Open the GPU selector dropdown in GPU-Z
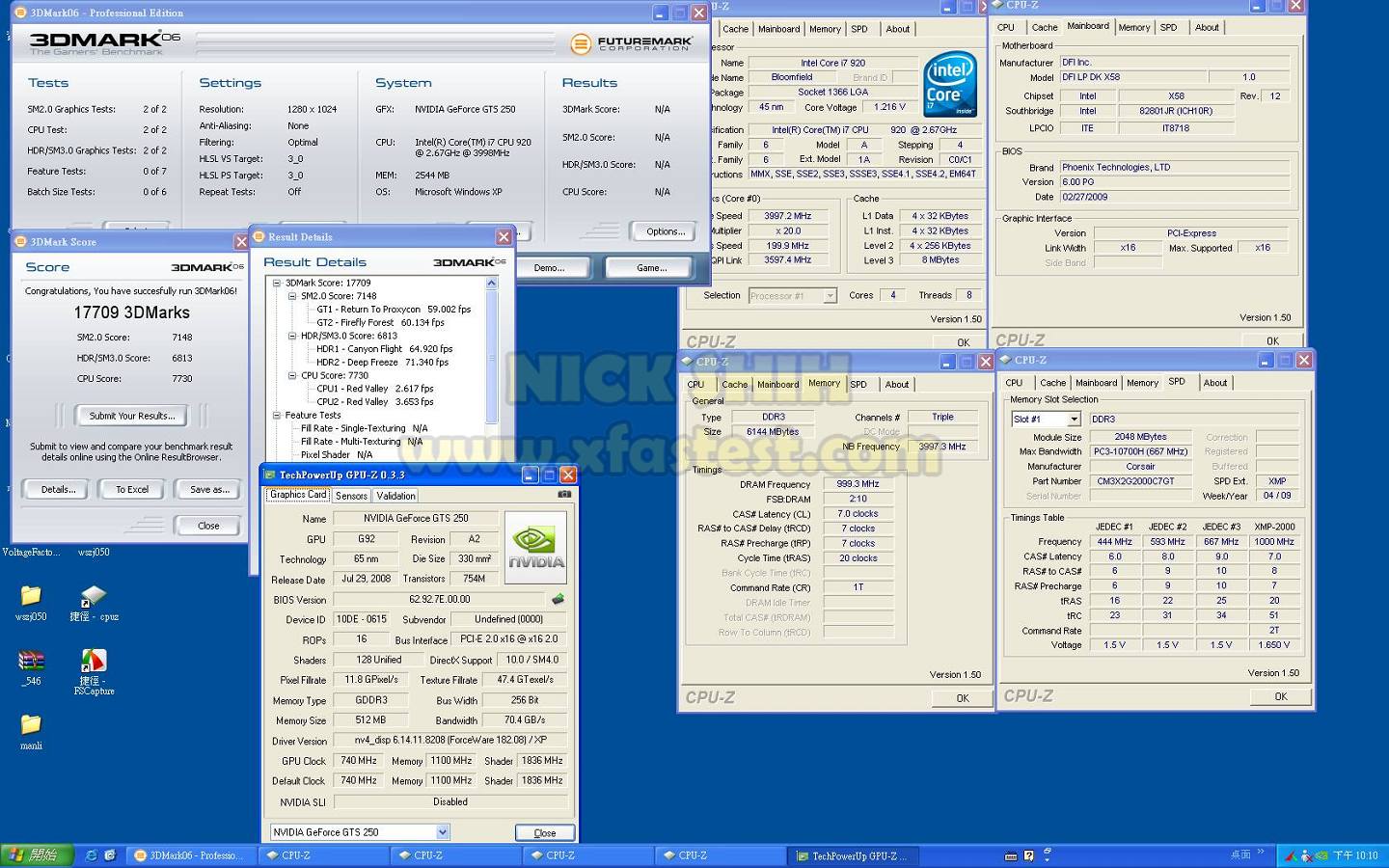1389x868 pixels. tap(443, 832)
